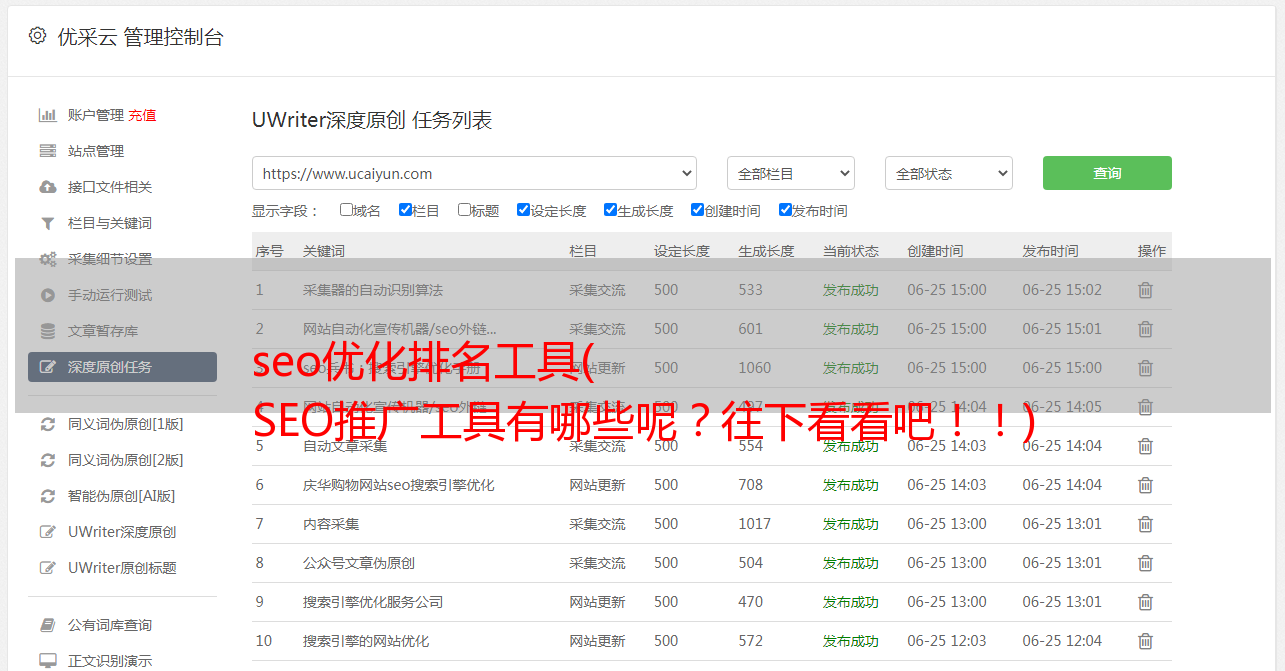The image size is (1285, 671).
Task: Click the gear icon beside 优采云 管理控制台
Action: [37, 36]
